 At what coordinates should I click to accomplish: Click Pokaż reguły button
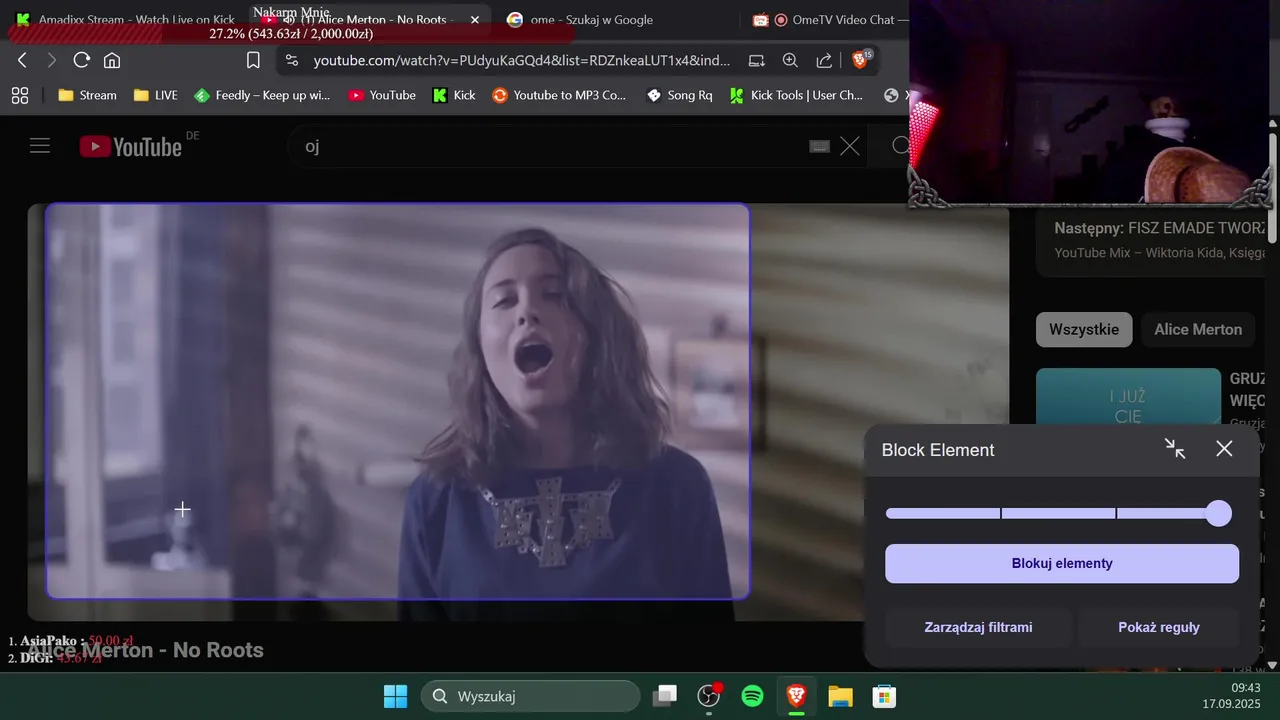tap(1158, 627)
